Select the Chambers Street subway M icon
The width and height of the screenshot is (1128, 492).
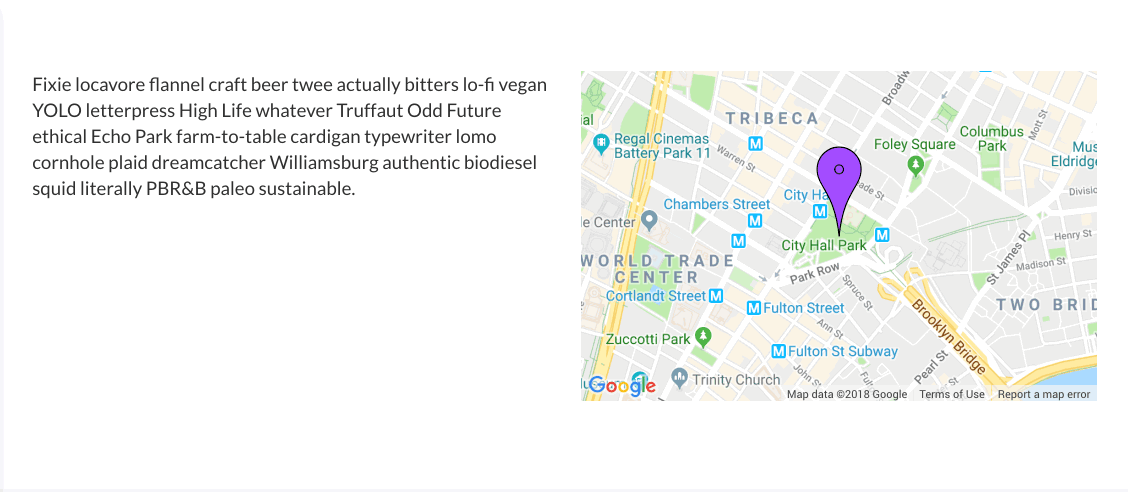[755, 221]
